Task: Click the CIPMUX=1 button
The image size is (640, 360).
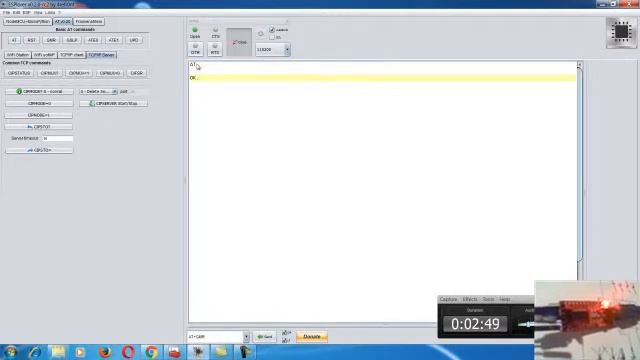Action: tap(79, 73)
